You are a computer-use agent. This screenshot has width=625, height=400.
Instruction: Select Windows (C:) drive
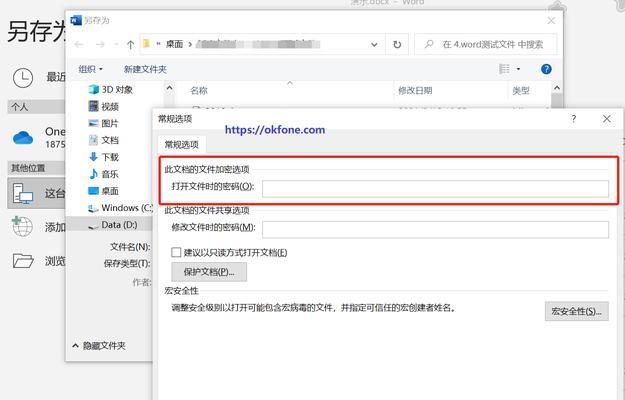120,208
